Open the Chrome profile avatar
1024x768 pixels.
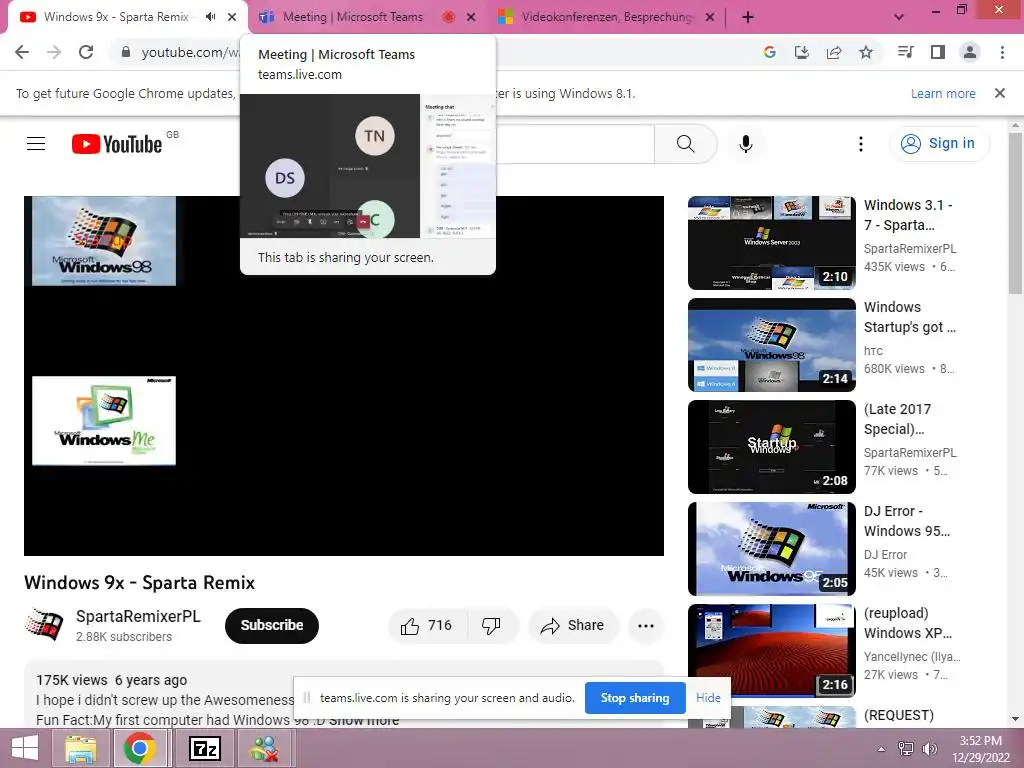pos(970,52)
